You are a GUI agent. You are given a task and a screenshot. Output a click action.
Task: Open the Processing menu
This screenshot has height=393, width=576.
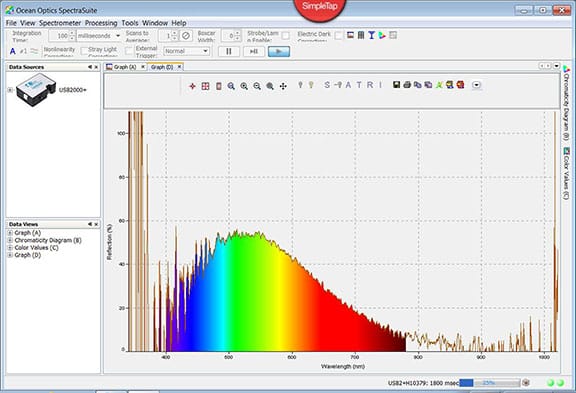[101, 23]
